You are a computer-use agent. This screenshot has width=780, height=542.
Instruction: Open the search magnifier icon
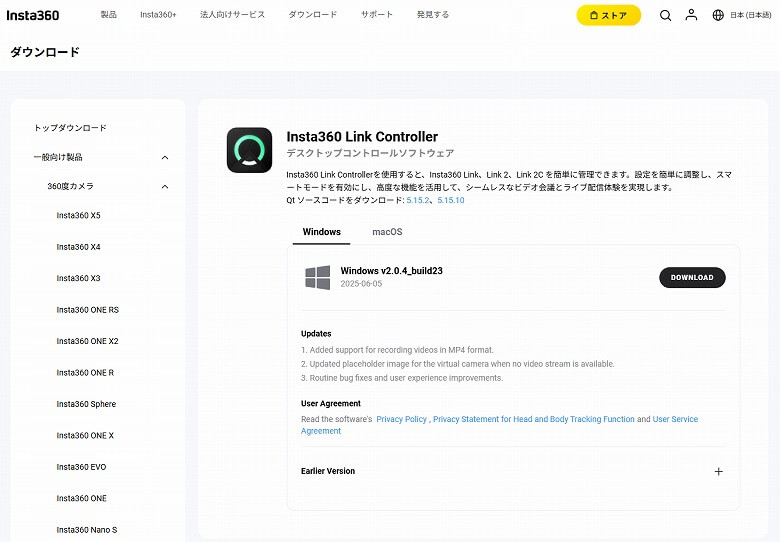(665, 15)
